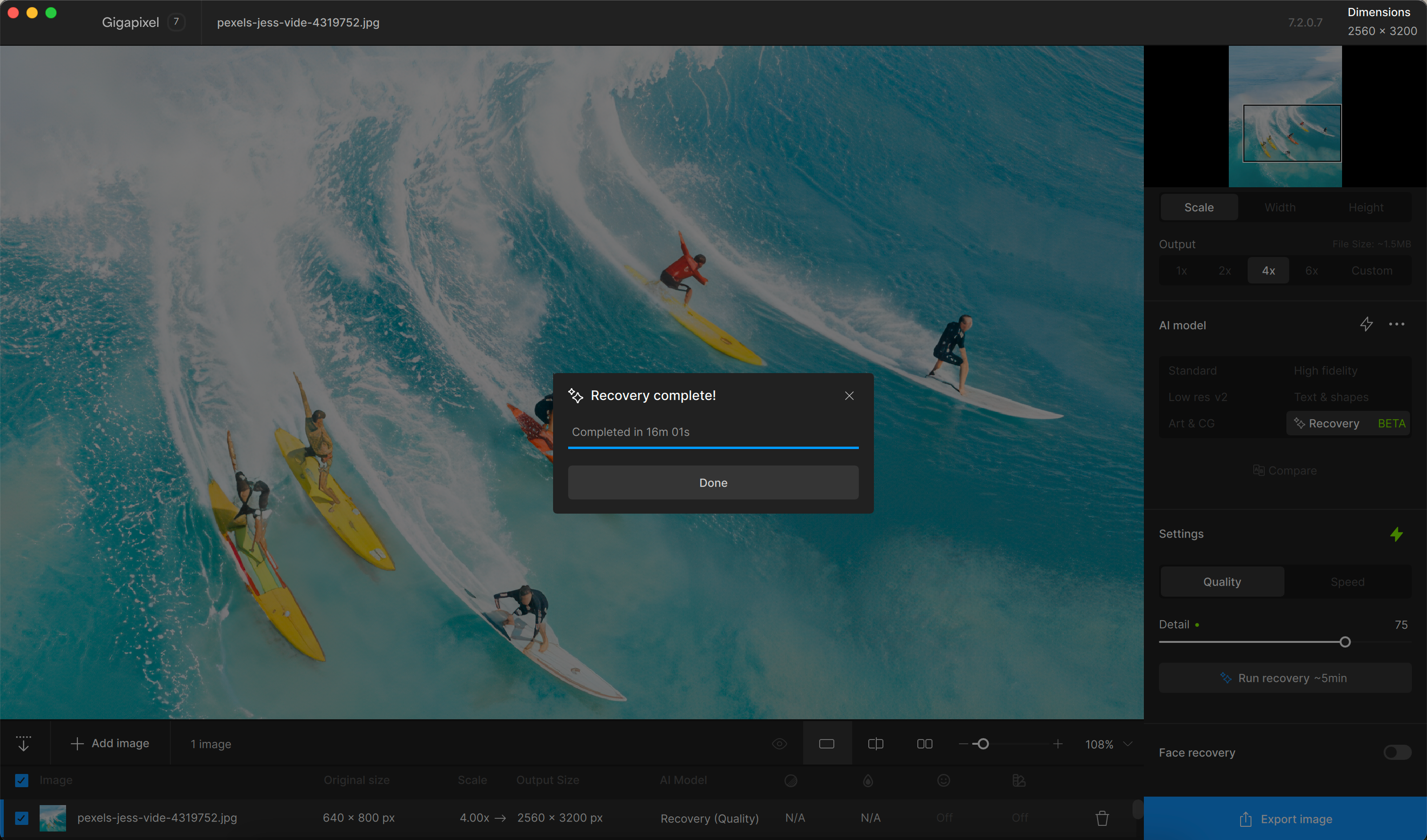Click the AI model lightning auto icon
Screen dimensions: 1427x840
[1366, 324]
